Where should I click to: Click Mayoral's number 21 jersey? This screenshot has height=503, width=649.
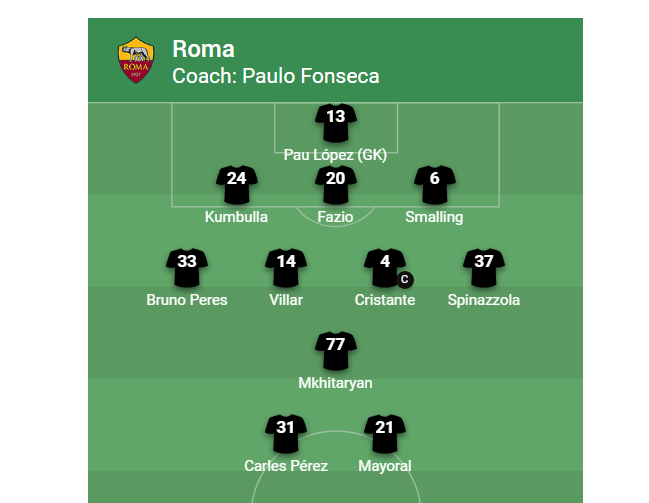pyautogui.click(x=385, y=434)
